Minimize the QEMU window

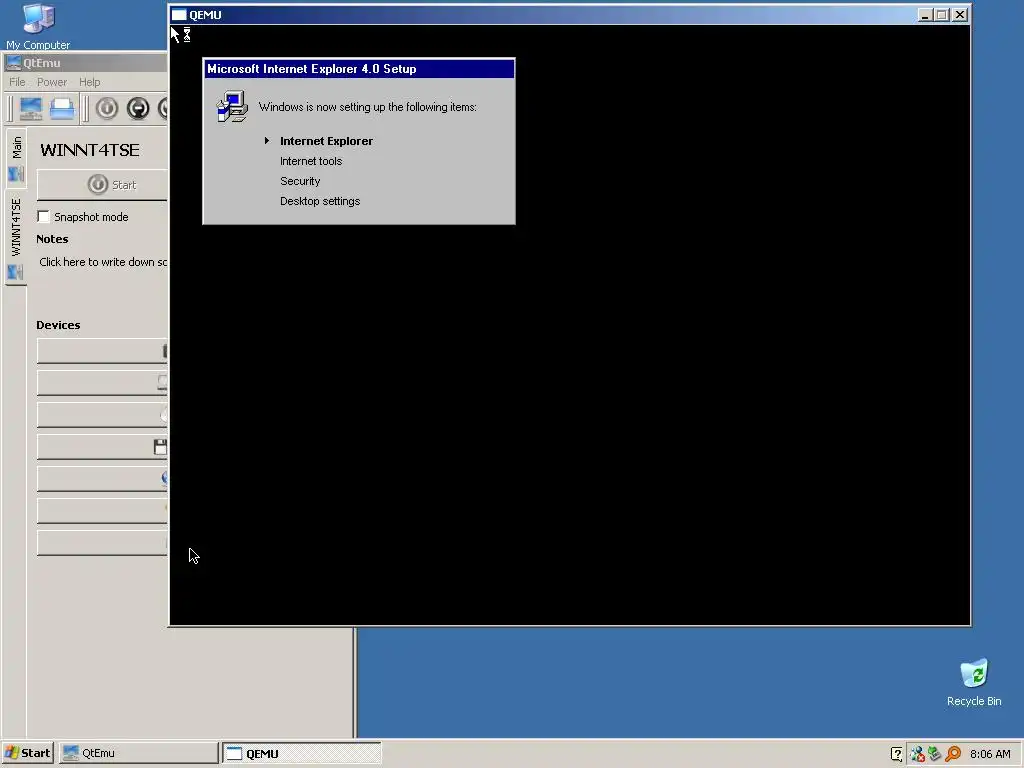924,15
